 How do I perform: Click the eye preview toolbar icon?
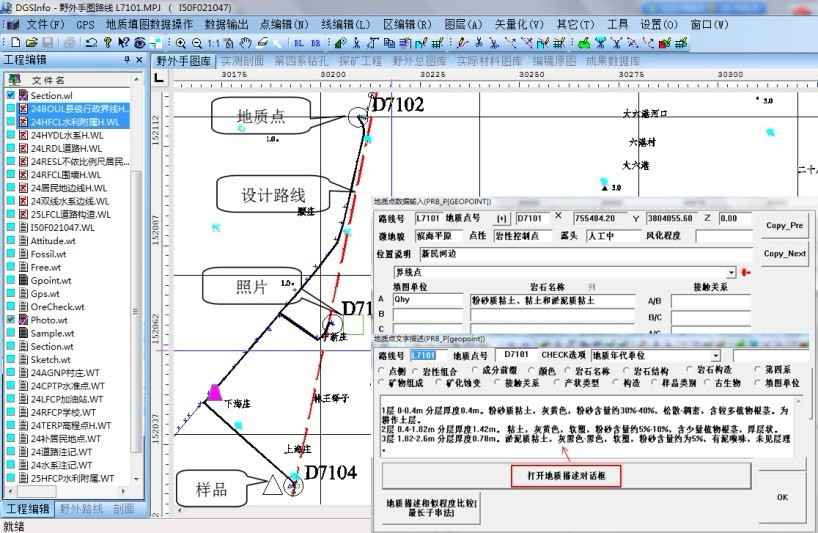pyautogui.click(x=140, y=43)
